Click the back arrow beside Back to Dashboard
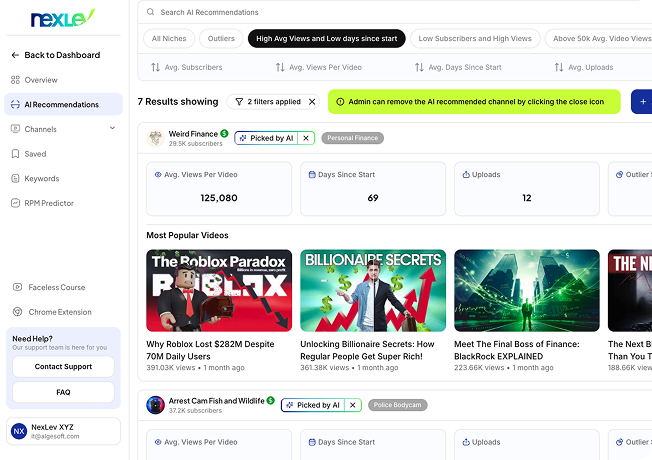 click(x=15, y=55)
